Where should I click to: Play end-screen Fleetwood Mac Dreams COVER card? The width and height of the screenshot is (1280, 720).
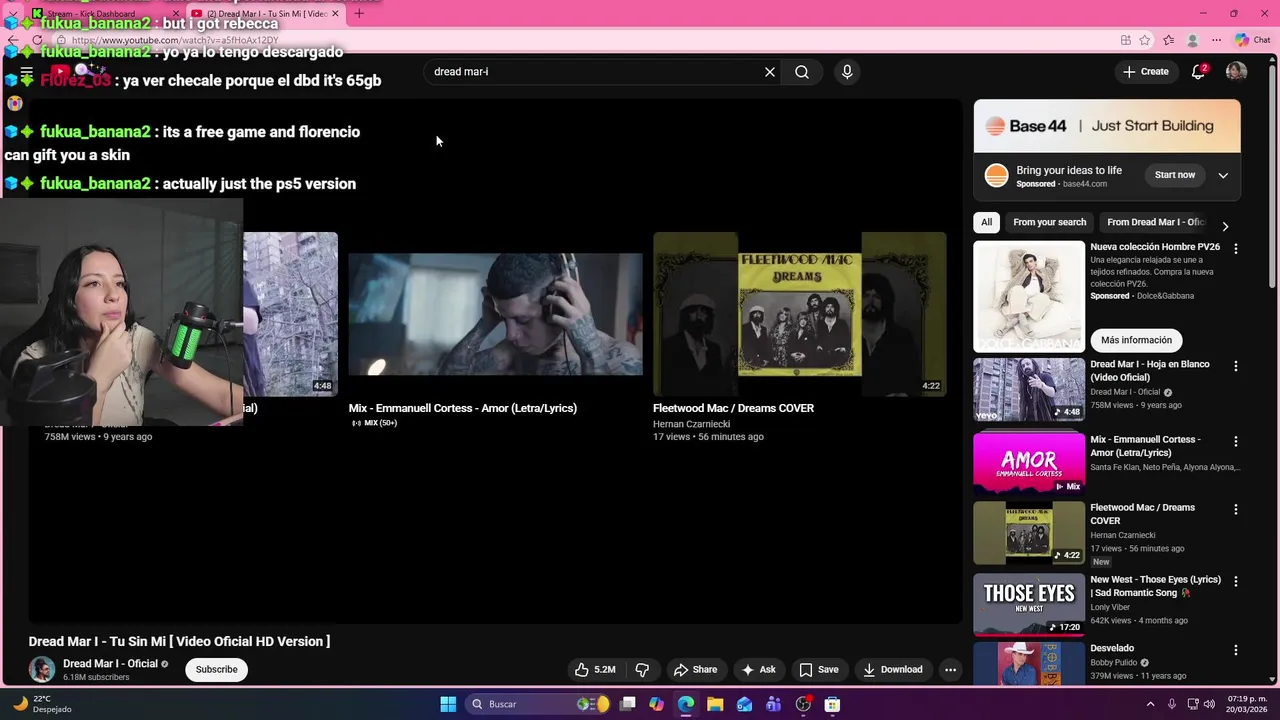point(800,314)
